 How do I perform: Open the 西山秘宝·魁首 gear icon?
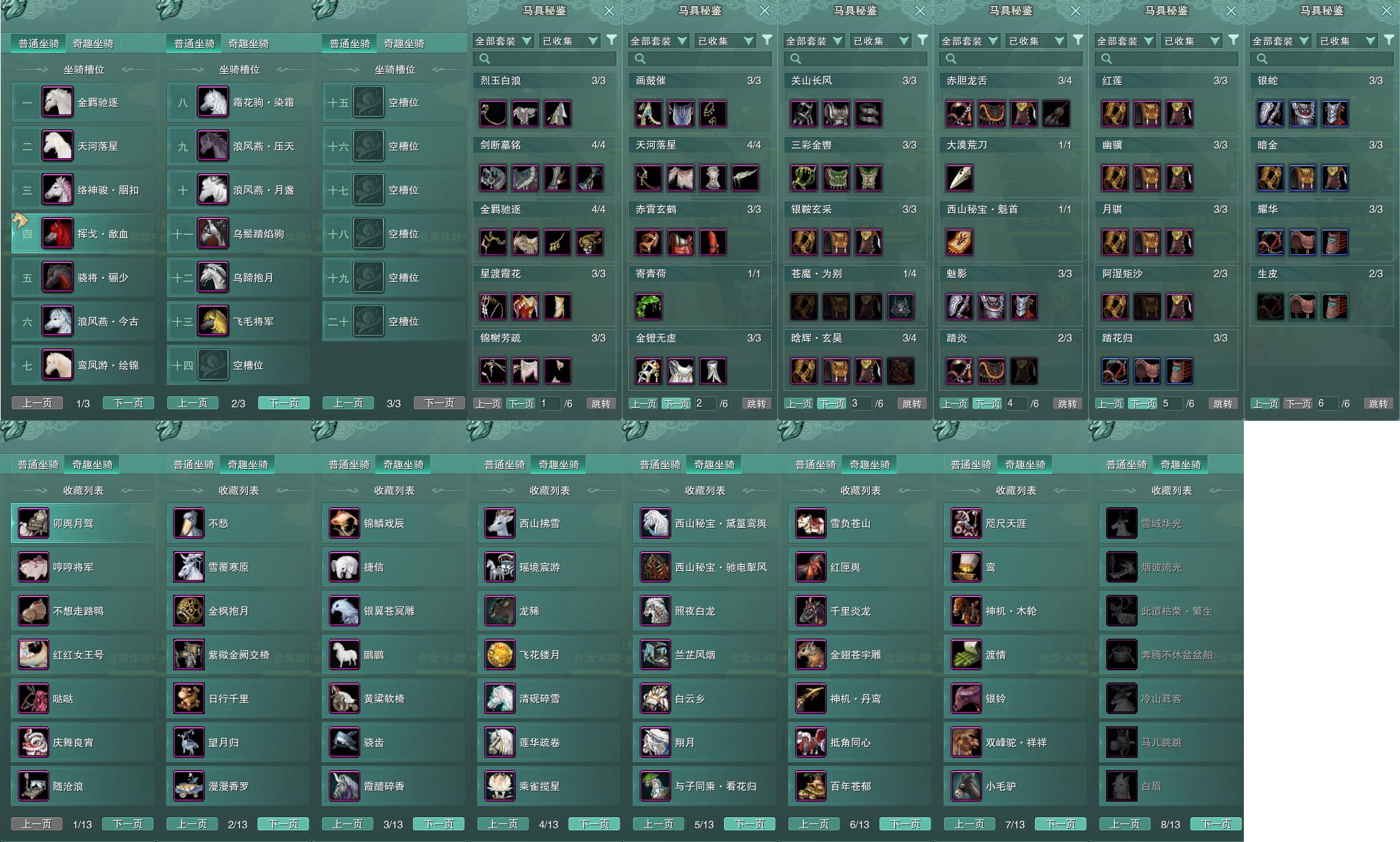[x=959, y=242]
